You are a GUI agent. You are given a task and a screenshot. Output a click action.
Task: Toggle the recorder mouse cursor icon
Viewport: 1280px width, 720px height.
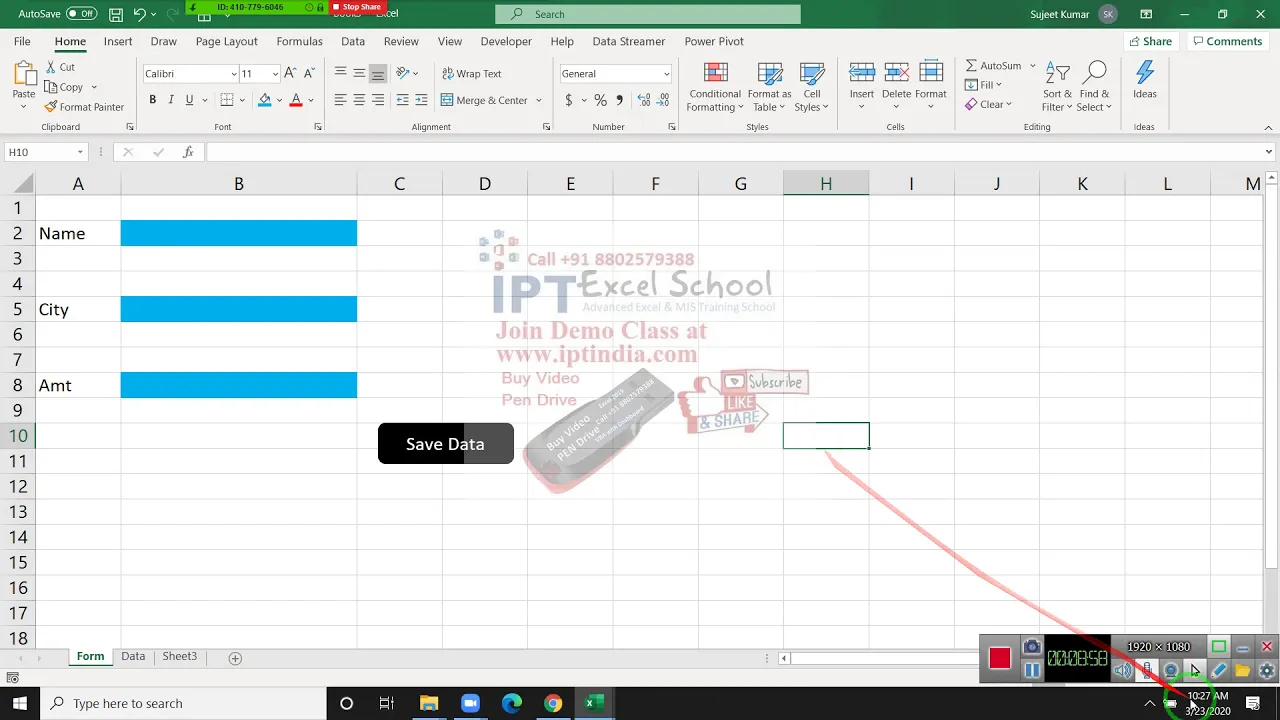tap(1195, 670)
